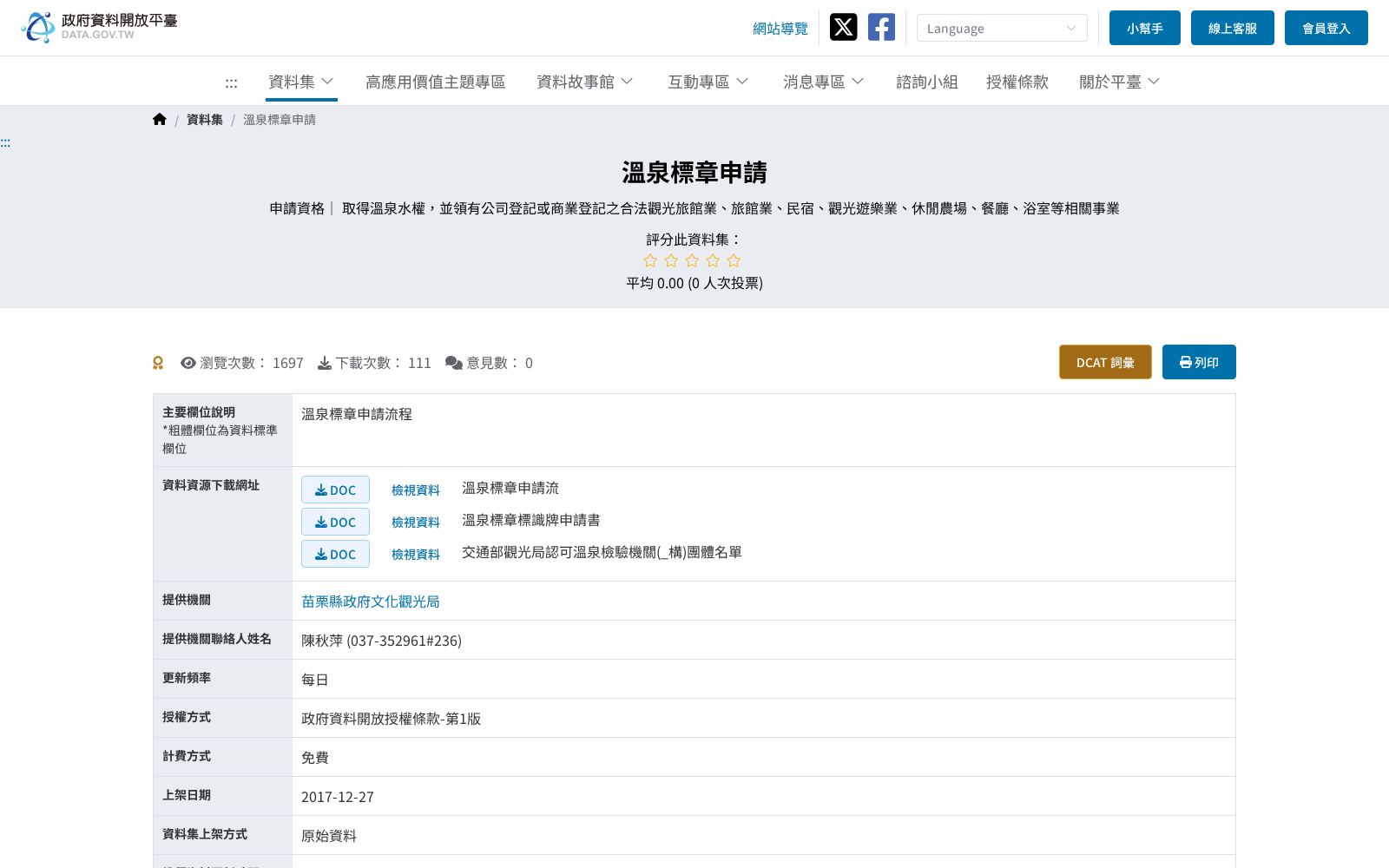Click the 資料集 breadcrumb link
Screen dimensions: 1389x868
205,120
